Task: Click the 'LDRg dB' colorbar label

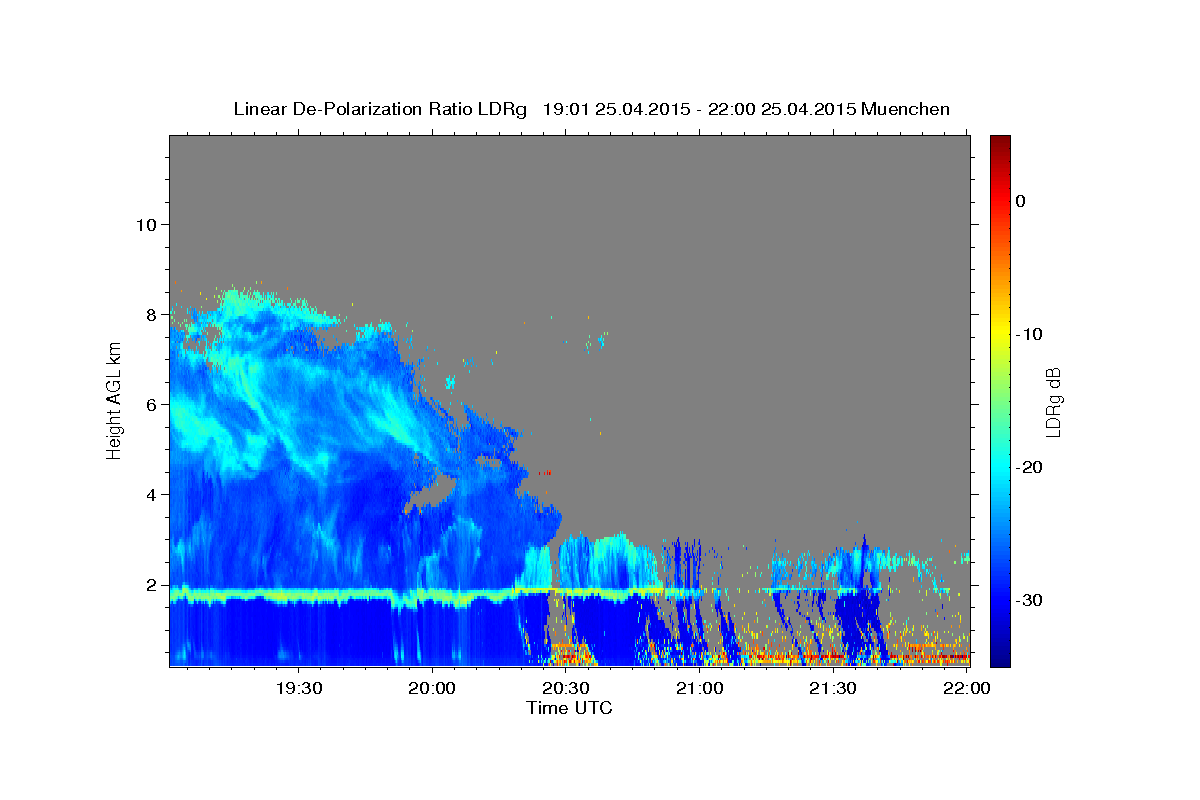Action: (1052, 402)
